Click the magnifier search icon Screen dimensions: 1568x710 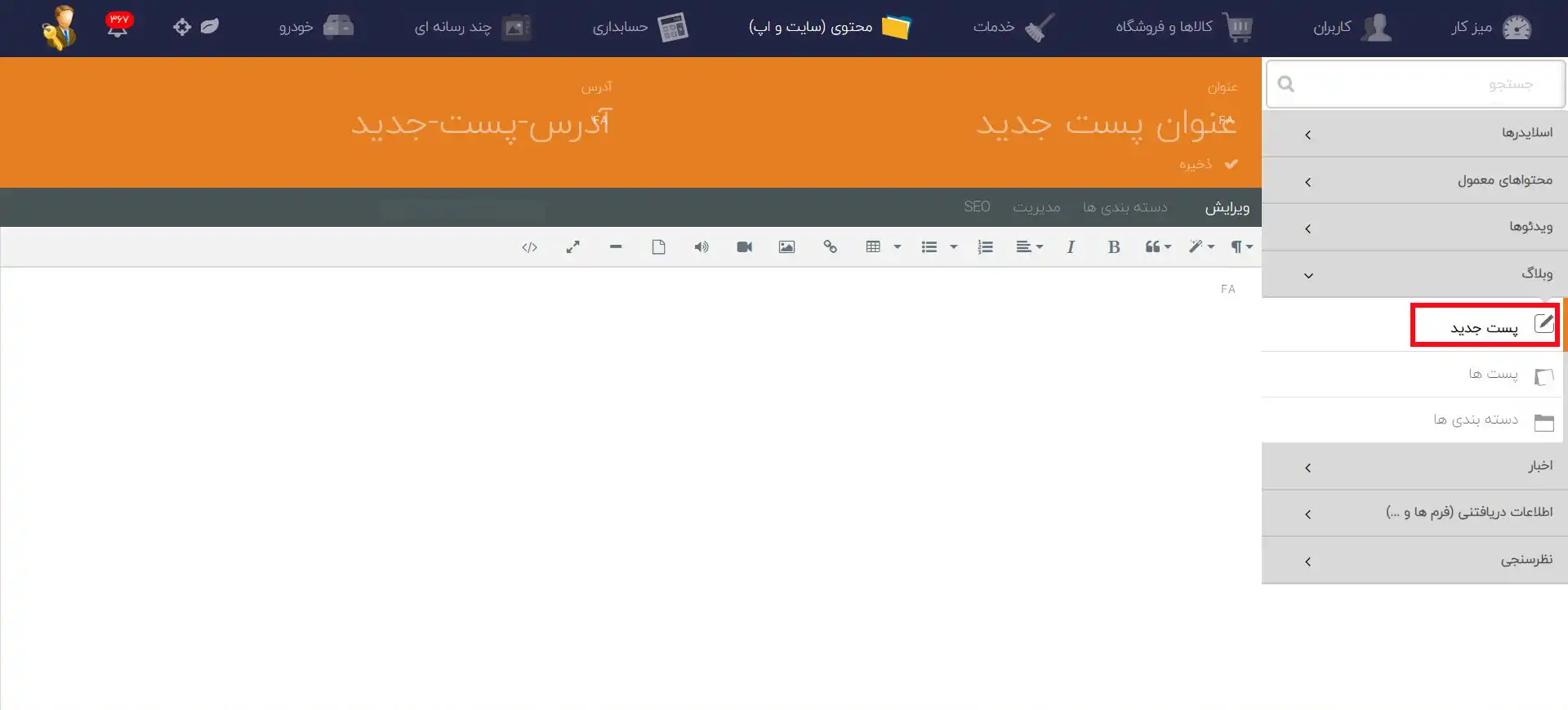click(1286, 84)
